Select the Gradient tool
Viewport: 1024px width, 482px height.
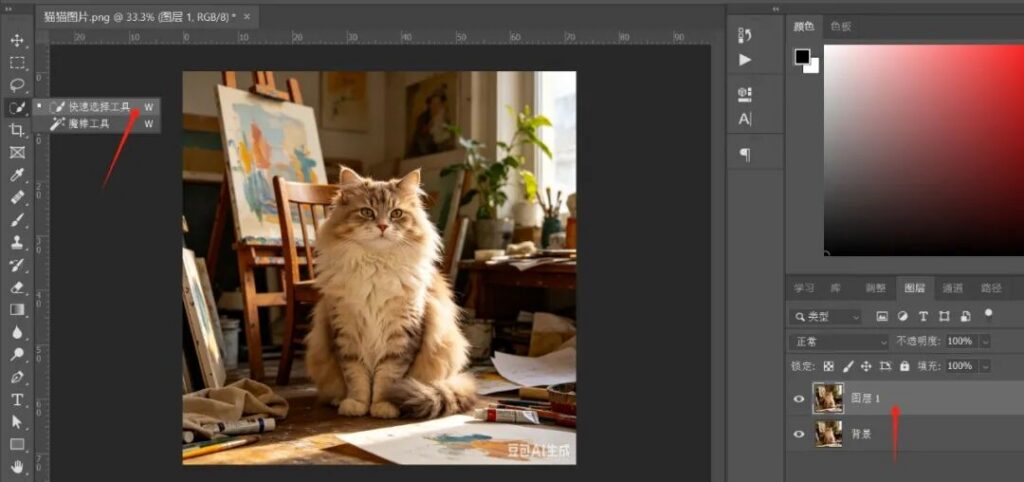(x=17, y=310)
